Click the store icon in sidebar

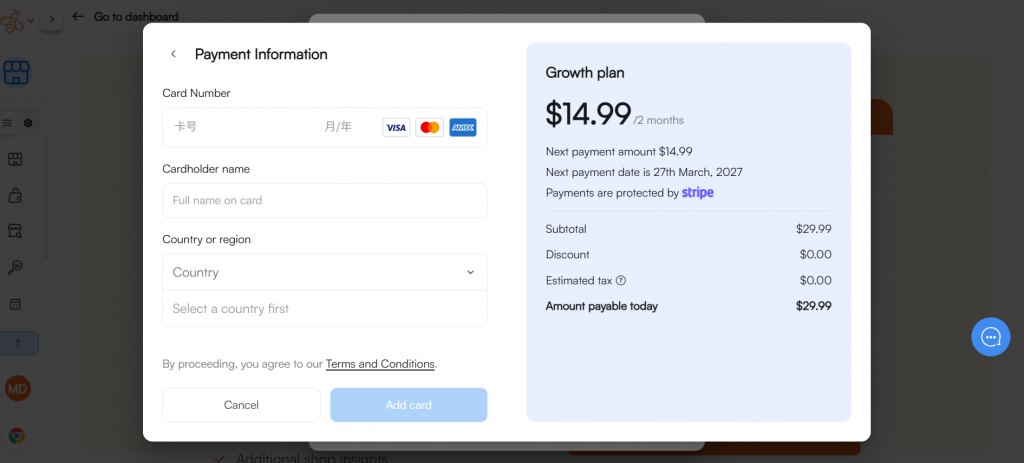pos(16,72)
